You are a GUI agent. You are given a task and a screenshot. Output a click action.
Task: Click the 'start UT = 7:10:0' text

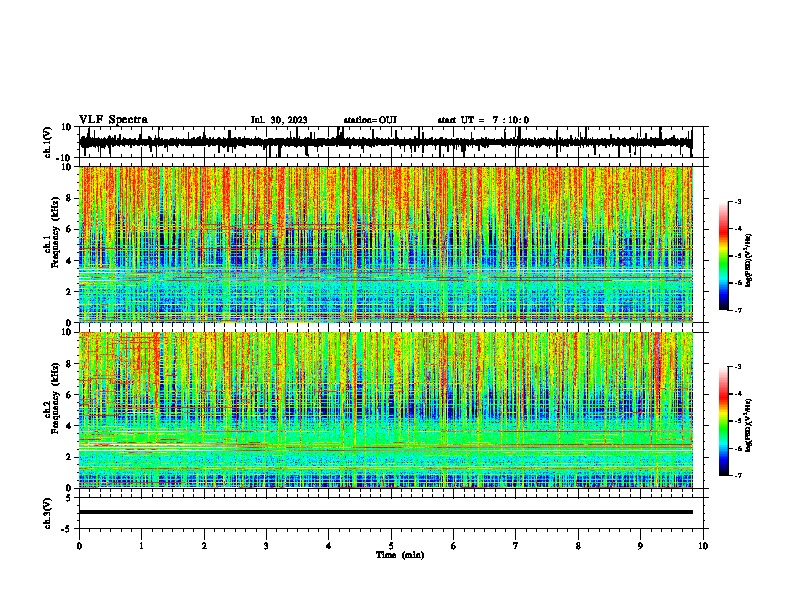tap(483, 120)
